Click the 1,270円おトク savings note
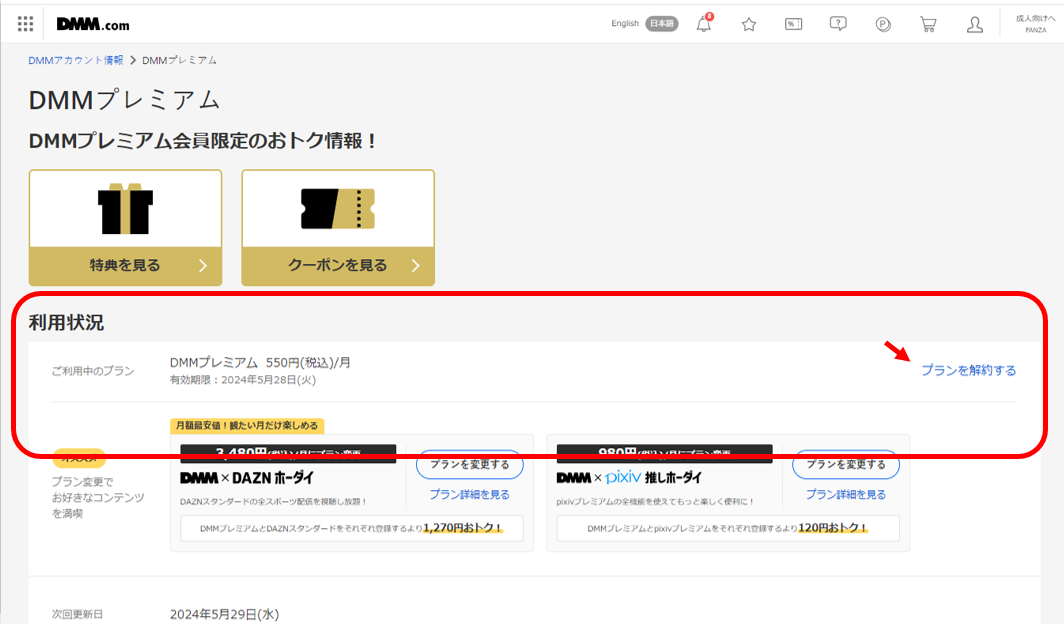This screenshot has width=1064, height=624. 352,528
